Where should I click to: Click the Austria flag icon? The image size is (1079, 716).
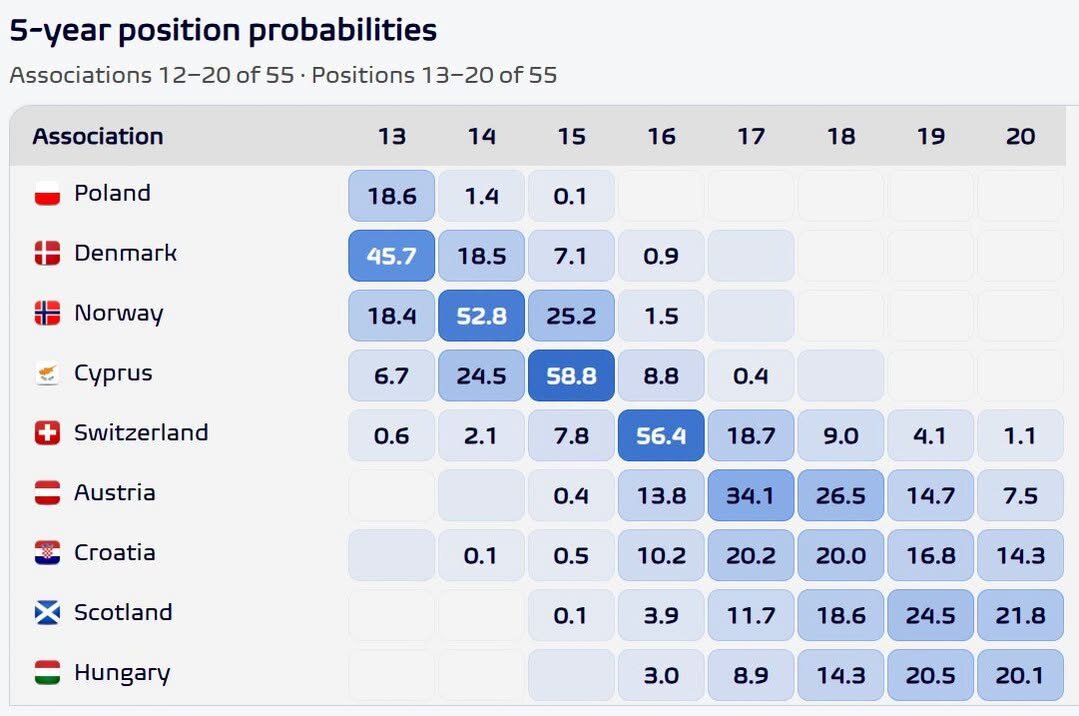[x=47, y=493]
